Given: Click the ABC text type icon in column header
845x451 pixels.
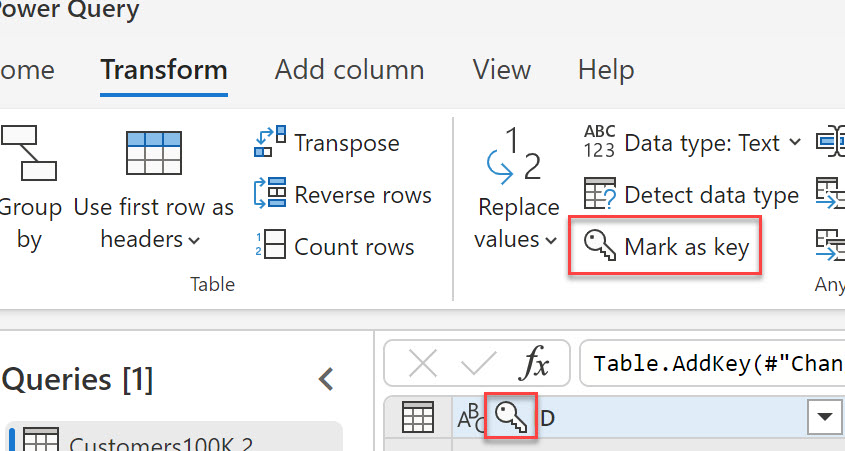Looking at the screenshot, I should pyautogui.click(x=468, y=416).
